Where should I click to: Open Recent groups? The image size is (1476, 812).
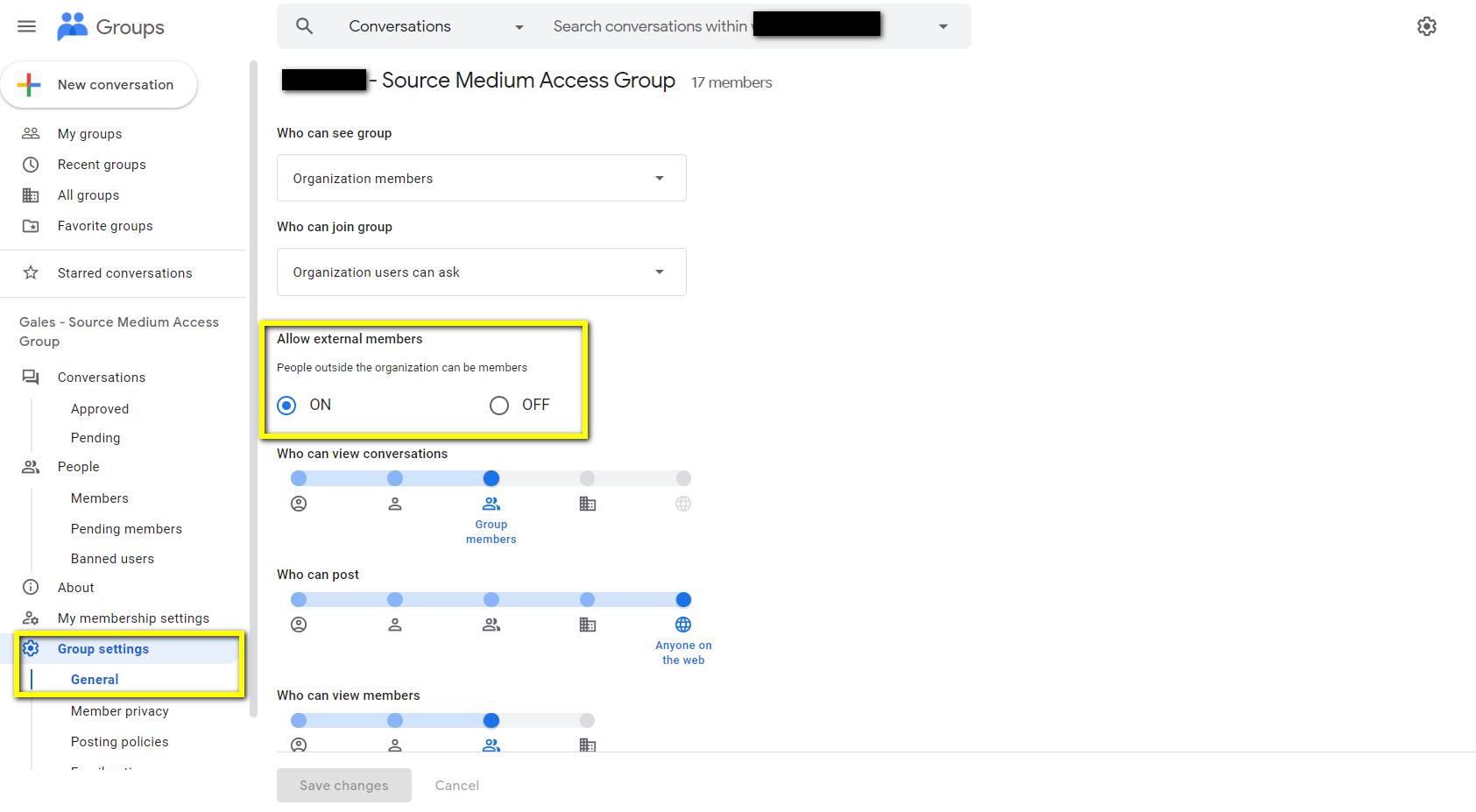pos(102,165)
